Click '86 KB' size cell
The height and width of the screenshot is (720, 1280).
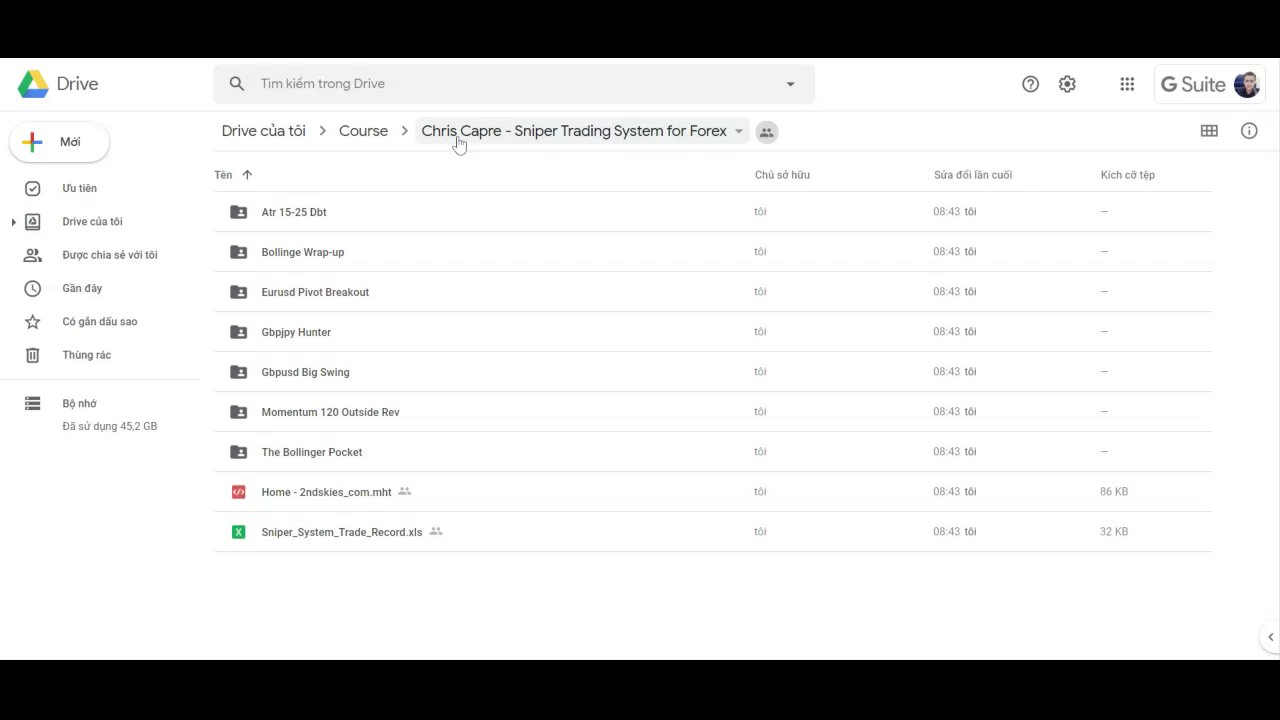click(1114, 492)
